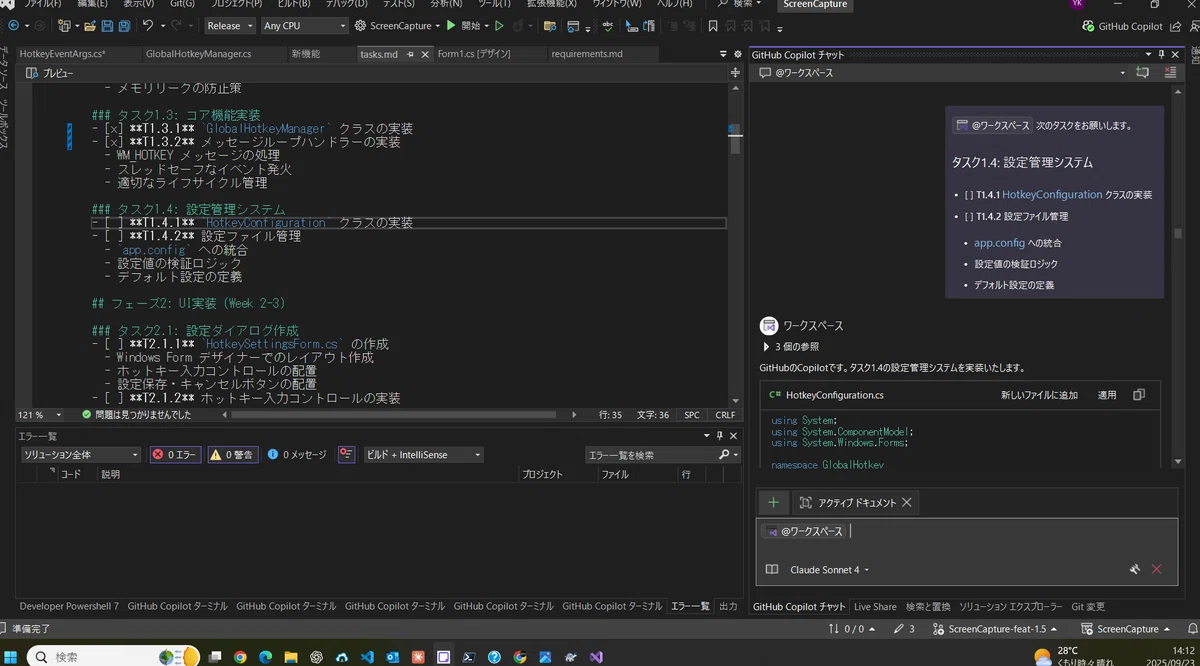Click the Windows Start button
Screen dimensions: 1200x666
(x=11, y=657)
